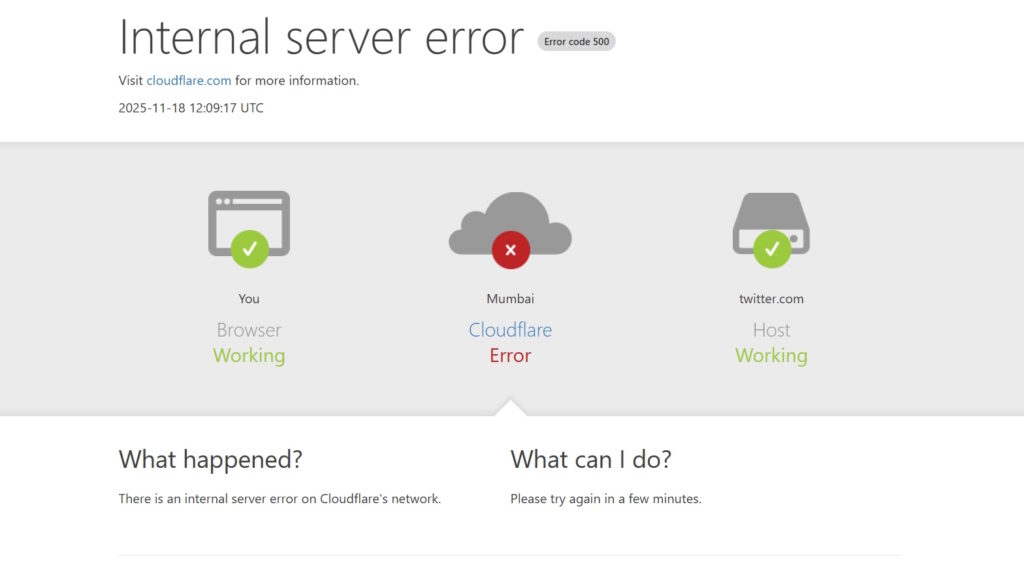1024x577 pixels.
Task: Click the twitter.com hostname label
Action: [x=771, y=298]
